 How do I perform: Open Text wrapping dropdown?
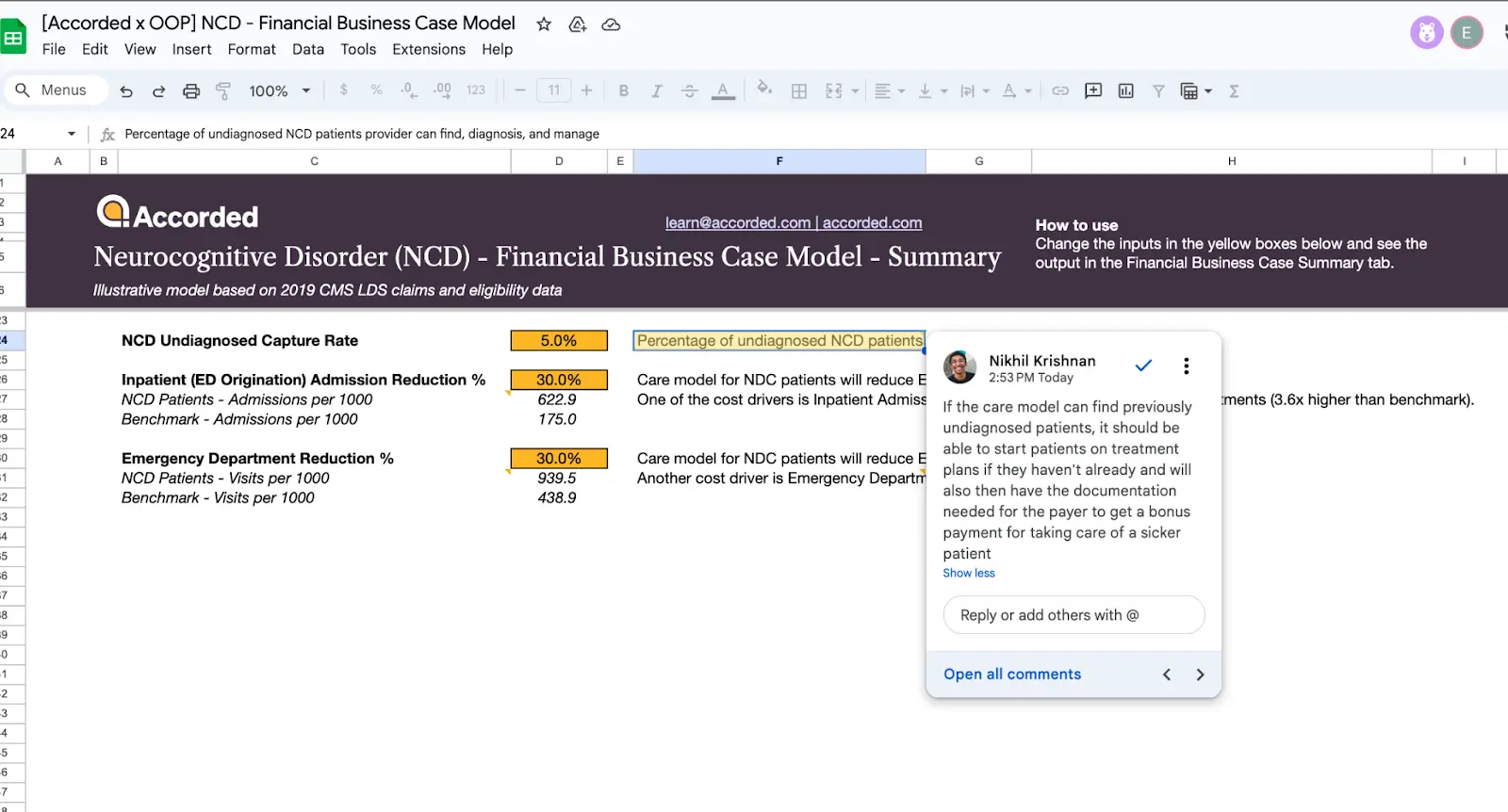[x=975, y=91]
